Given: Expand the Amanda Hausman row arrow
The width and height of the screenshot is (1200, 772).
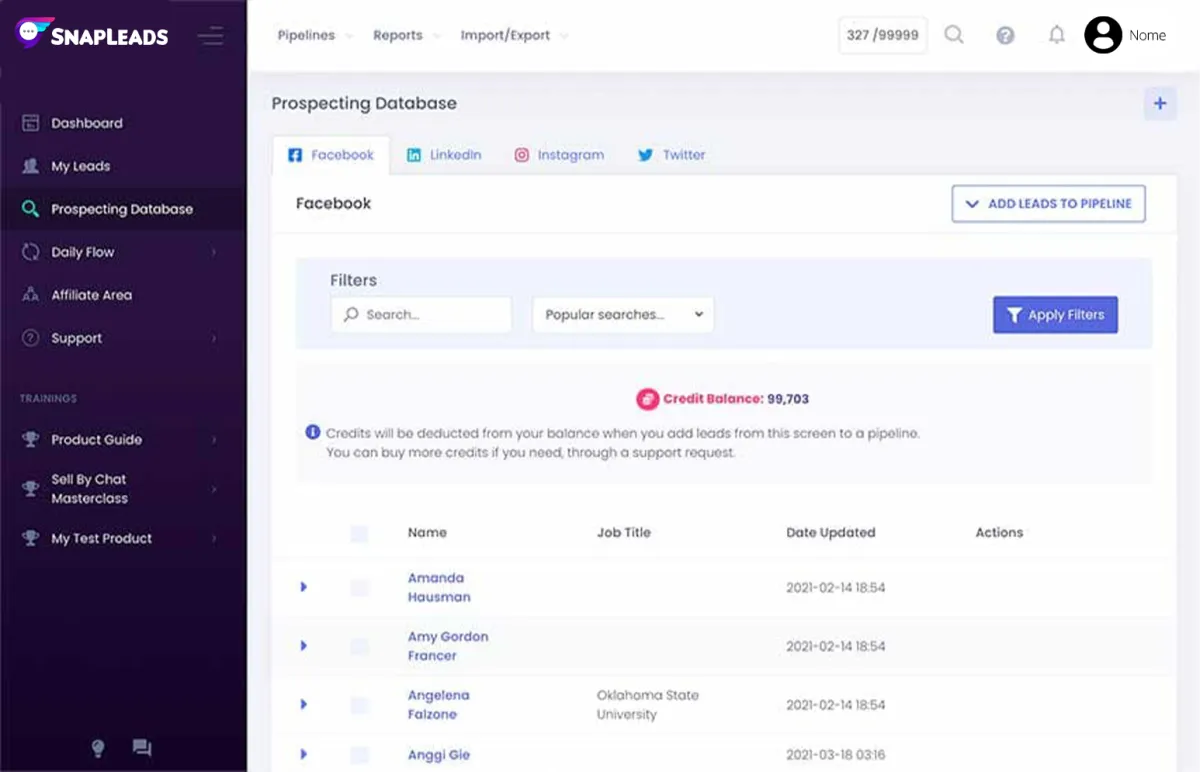Looking at the screenshot, I should 303,587.
